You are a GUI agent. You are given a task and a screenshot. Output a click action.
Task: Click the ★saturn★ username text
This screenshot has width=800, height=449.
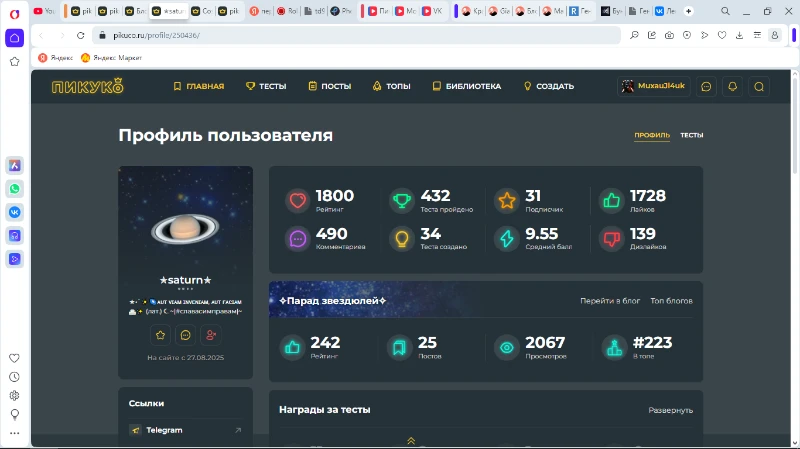(x=185, y=280)
